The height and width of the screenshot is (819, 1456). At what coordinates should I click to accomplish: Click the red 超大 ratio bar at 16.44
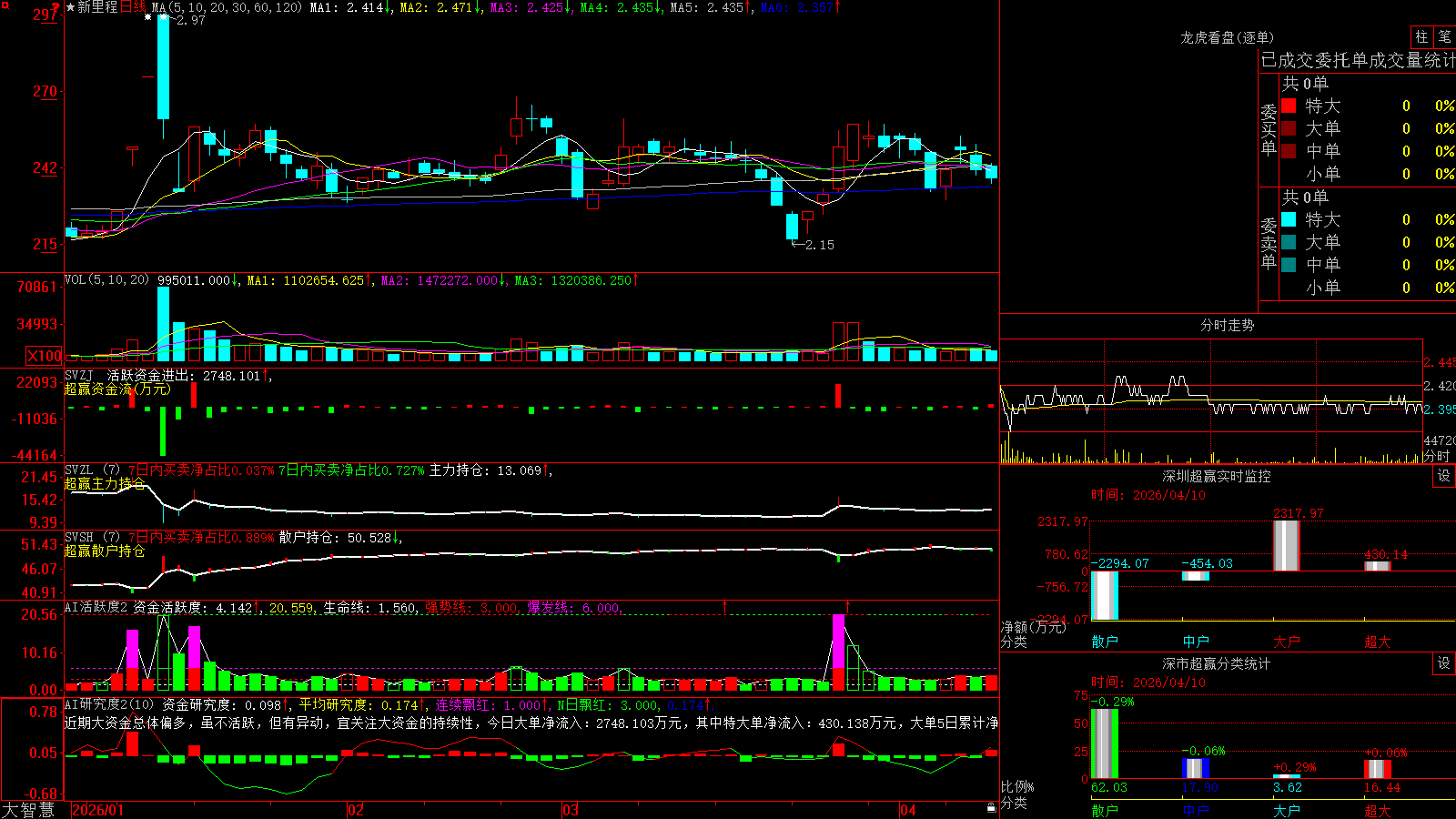tap(1378, 770)
